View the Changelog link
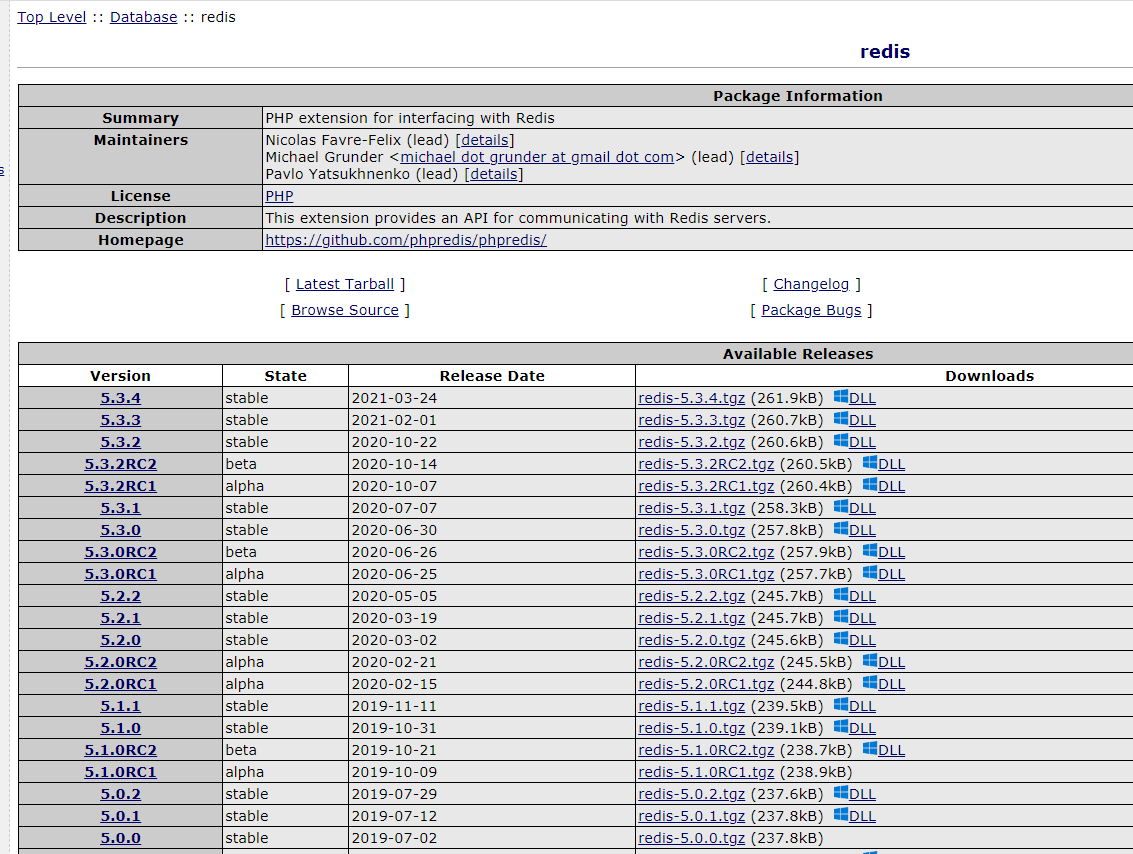 tap(811, 284)
